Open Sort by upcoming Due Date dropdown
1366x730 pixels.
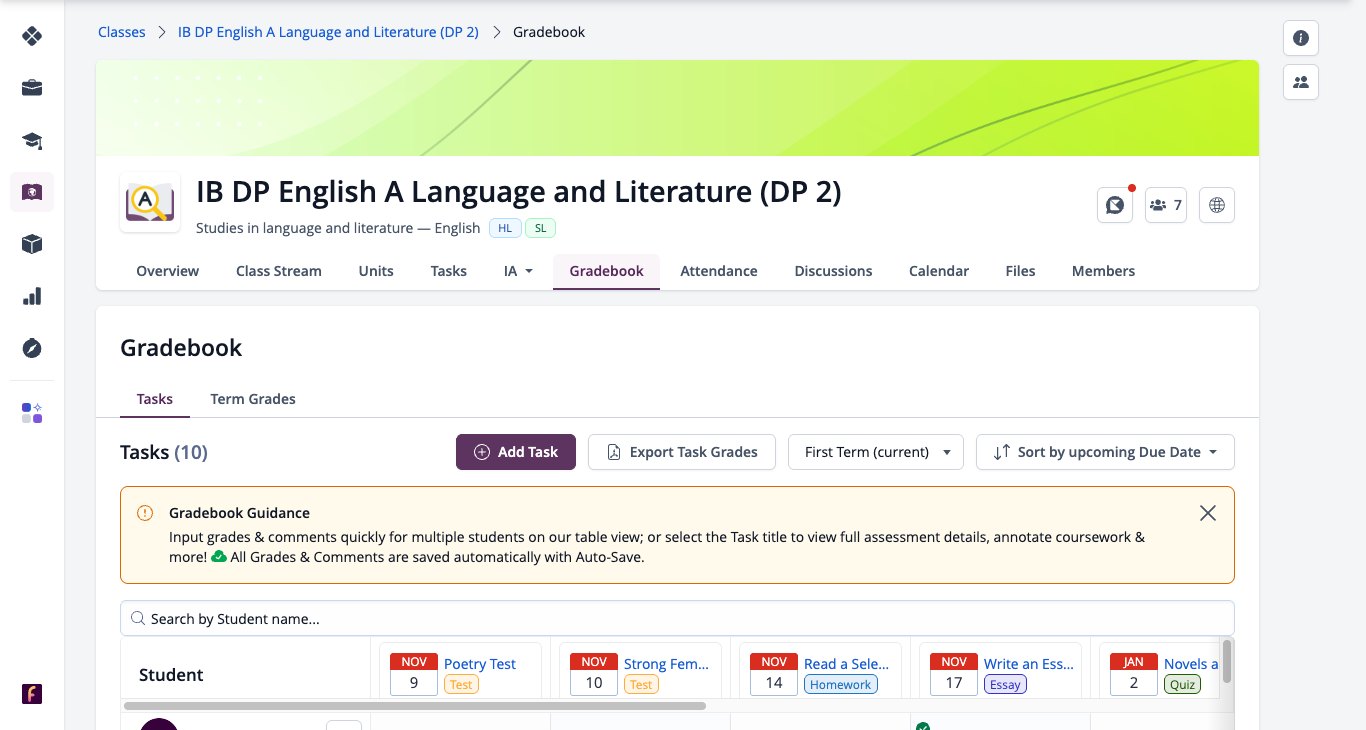point(1105,452)
